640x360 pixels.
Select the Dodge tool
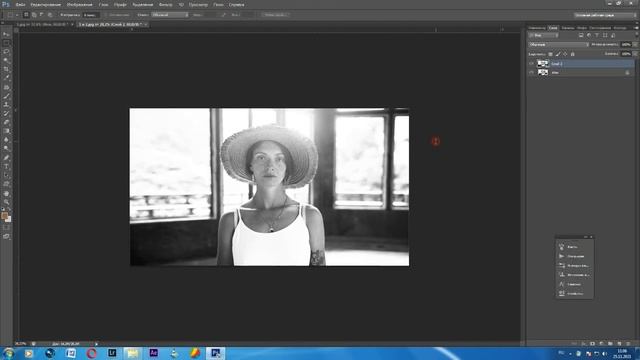point(6,149)
